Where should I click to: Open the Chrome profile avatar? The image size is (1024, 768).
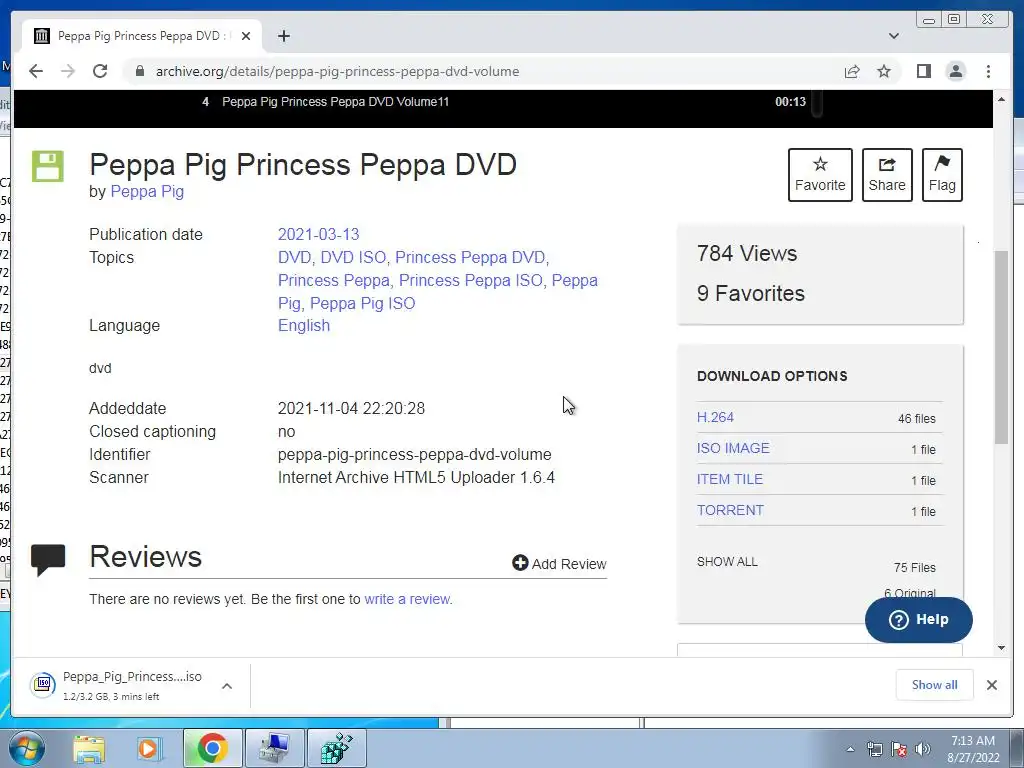[955, 71]
